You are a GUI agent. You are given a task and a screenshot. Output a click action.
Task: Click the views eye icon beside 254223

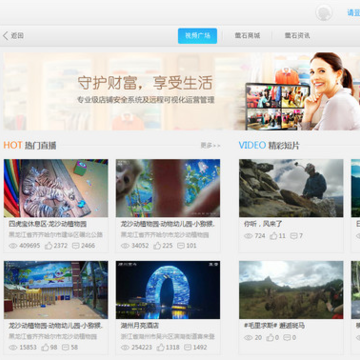click(125, 348)
